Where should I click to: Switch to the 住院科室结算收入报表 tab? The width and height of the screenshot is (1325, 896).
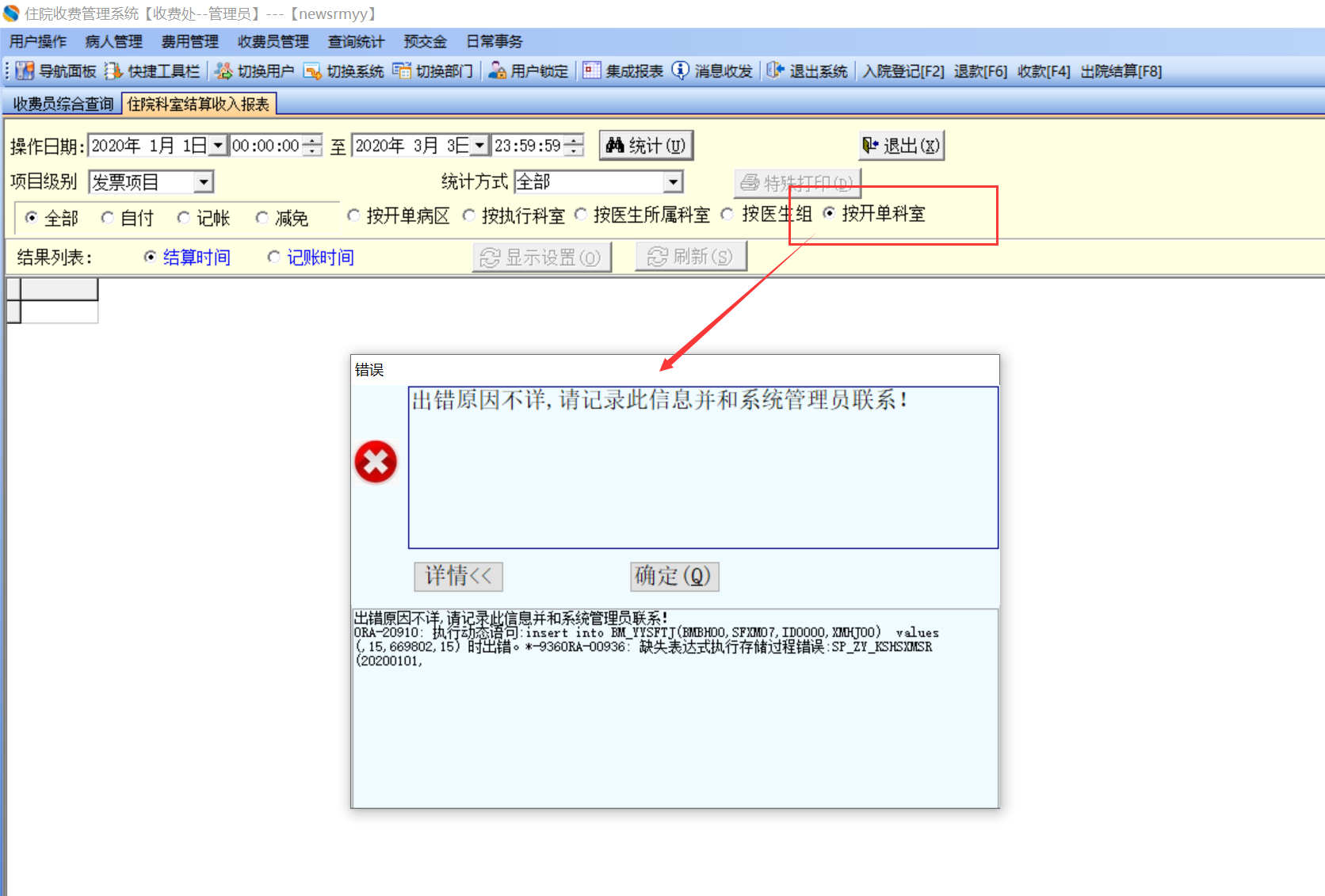[x=199, y=105]
